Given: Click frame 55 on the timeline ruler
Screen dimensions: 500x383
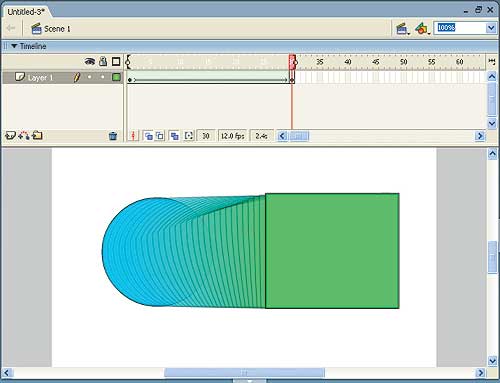Looking at the screenshot, I should tap(432, 62).
